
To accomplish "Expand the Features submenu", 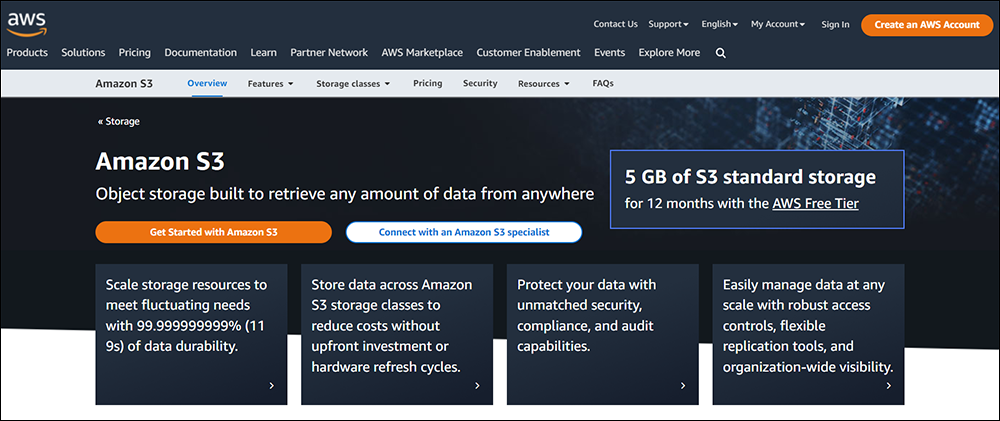I will [x=270, y=84].
